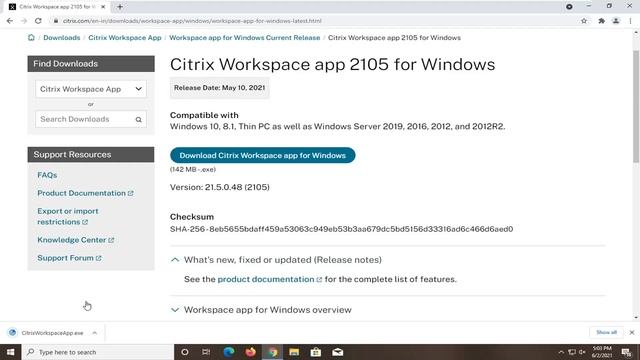Screen dimensions: 640x360
Task: Open the FAQs link
Action: tap(47, 175)
